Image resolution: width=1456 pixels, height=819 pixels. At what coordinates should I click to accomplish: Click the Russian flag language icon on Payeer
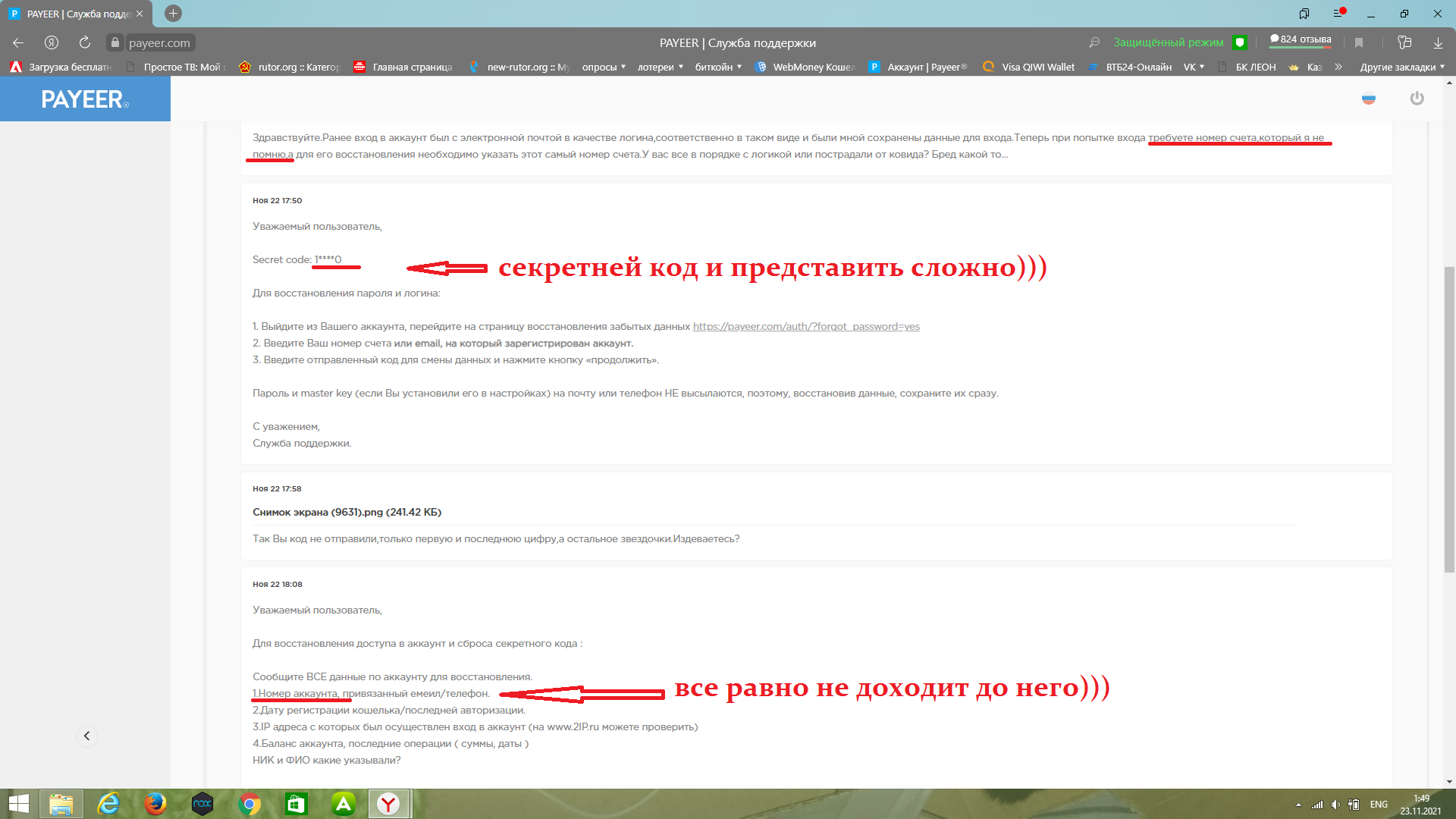tap(1369, 98)
